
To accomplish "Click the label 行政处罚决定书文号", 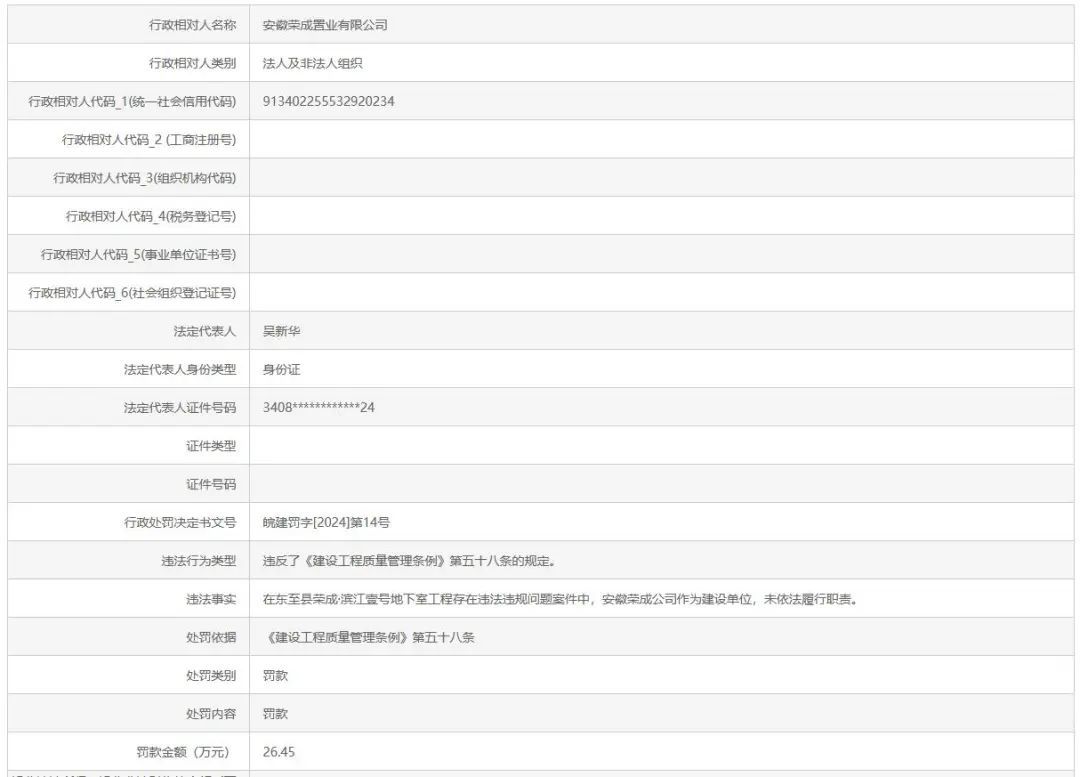I will click(180, 522).
